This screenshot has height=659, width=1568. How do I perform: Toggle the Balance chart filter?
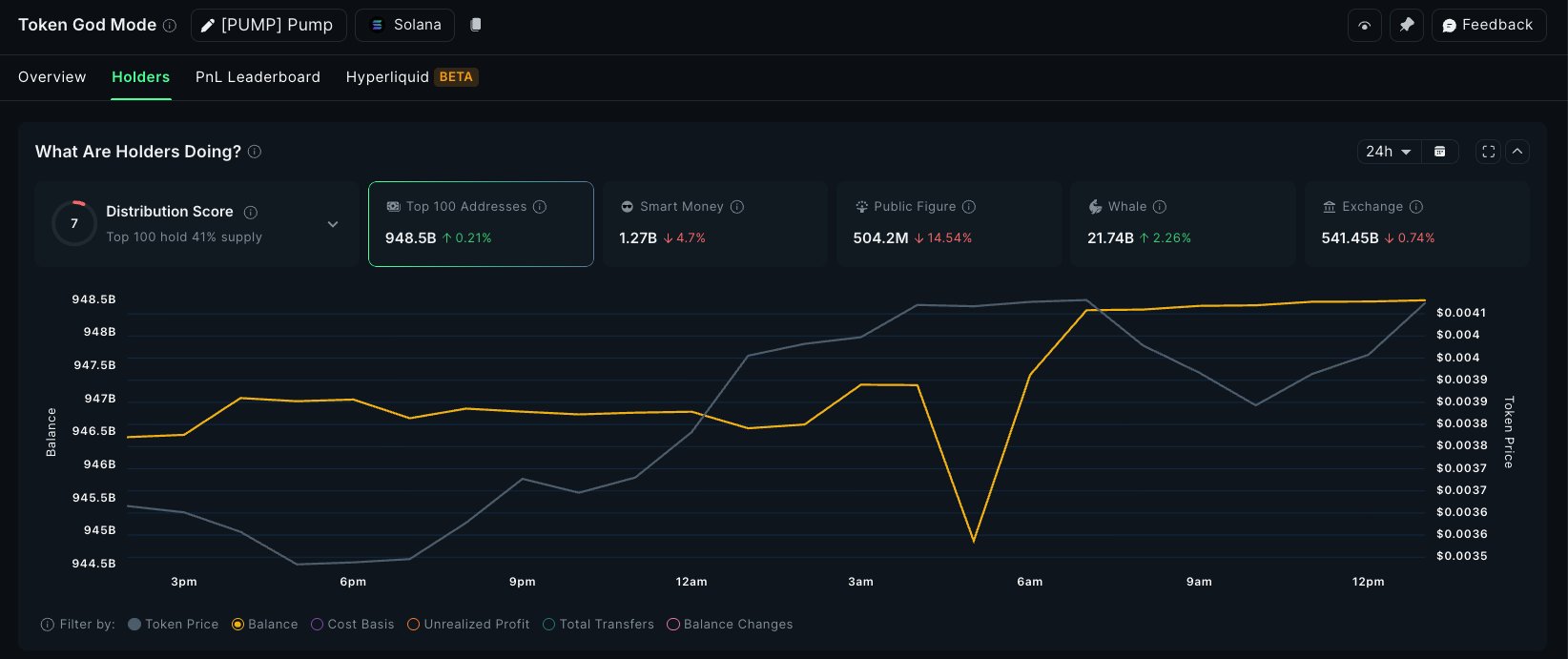pyautogui.click(x=265, y=625)
